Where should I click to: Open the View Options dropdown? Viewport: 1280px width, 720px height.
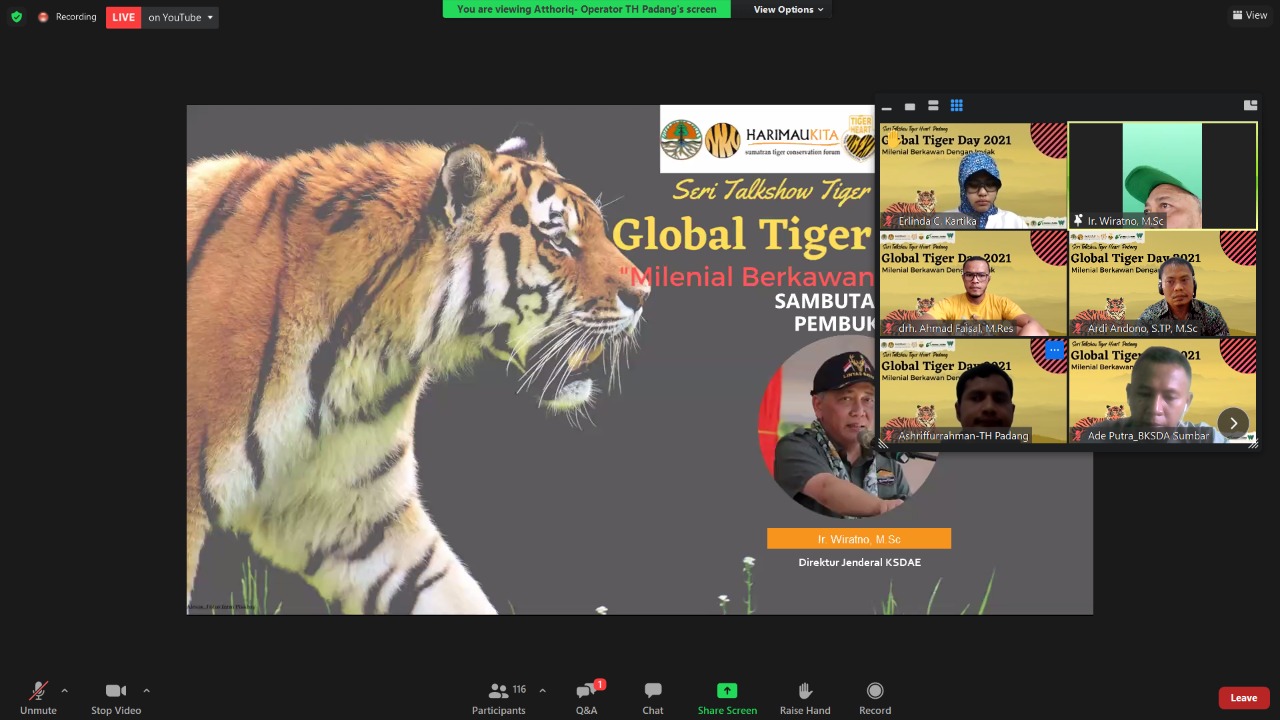788,10
